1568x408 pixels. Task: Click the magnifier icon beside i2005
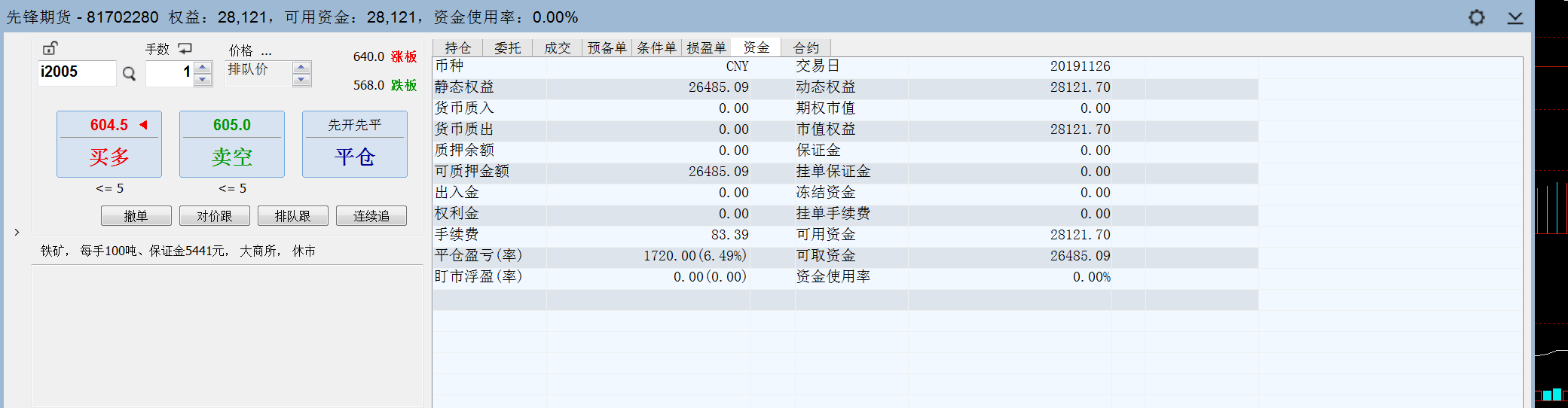[129, 74]
